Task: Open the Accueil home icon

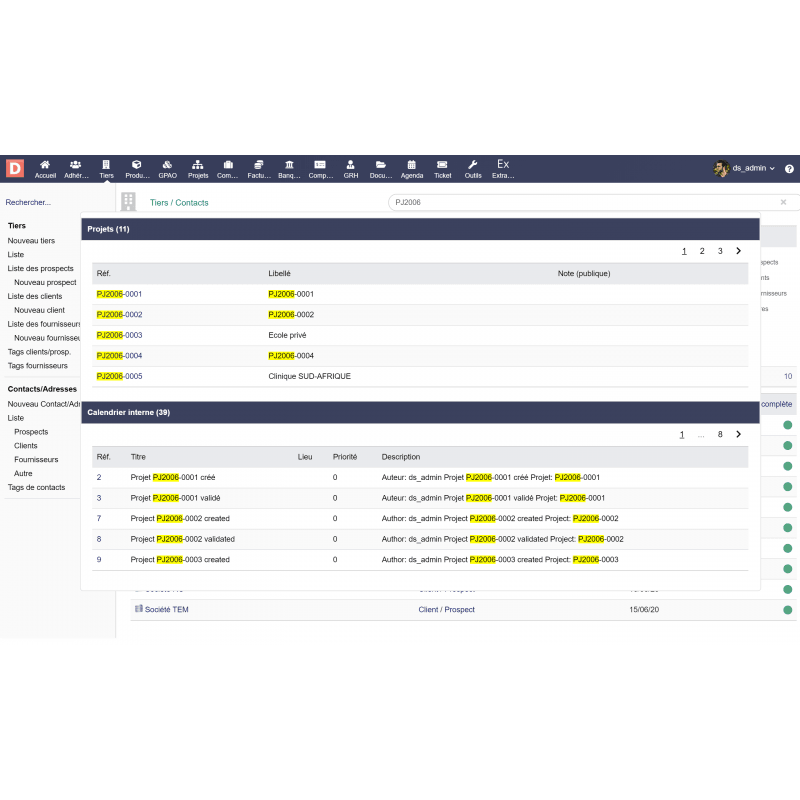Action: (x=45, y=168)
